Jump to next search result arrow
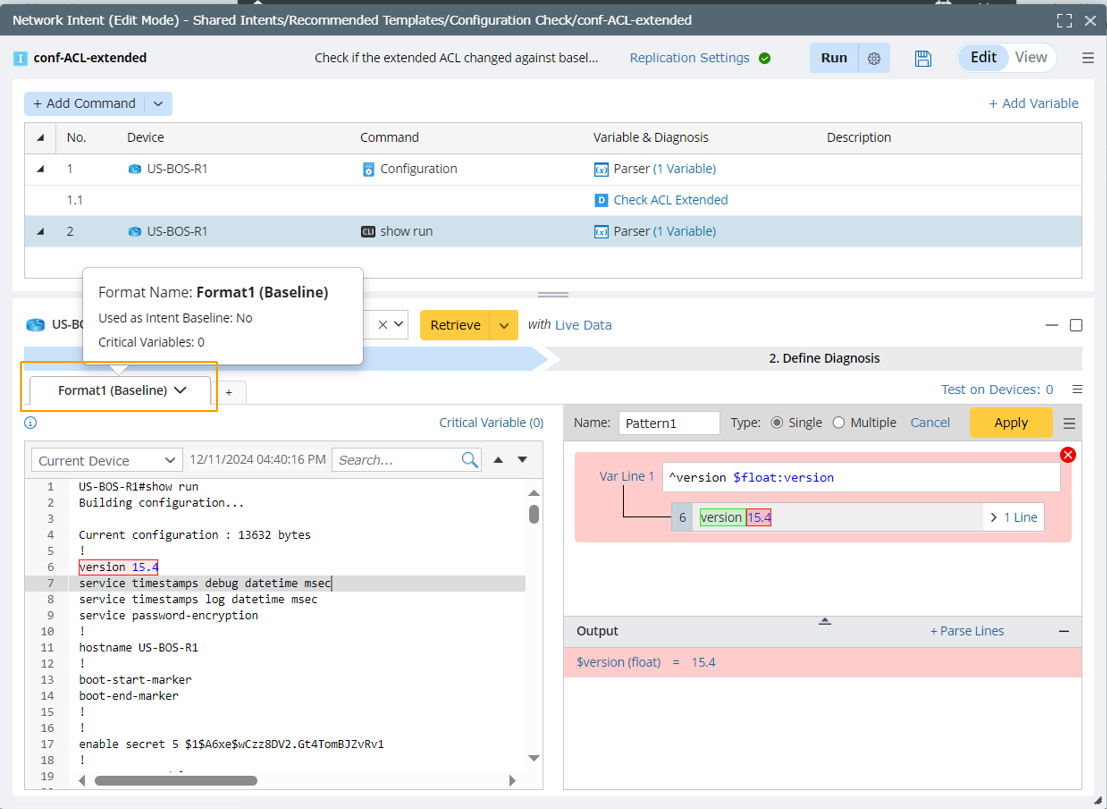The width and height of the screenshot is (1107, 809). pos(522,460)
